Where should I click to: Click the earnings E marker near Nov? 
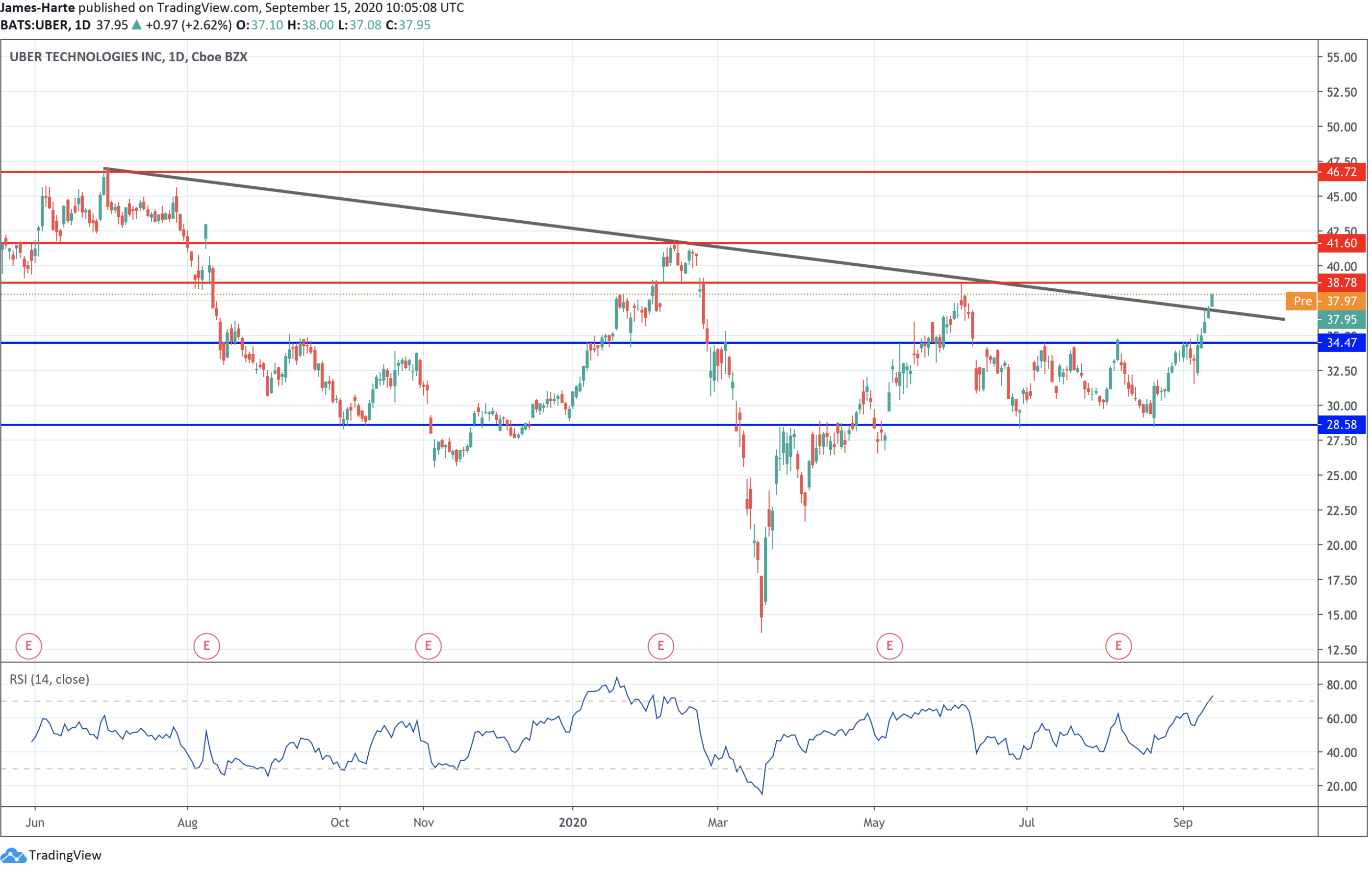[x=428, y=647]
